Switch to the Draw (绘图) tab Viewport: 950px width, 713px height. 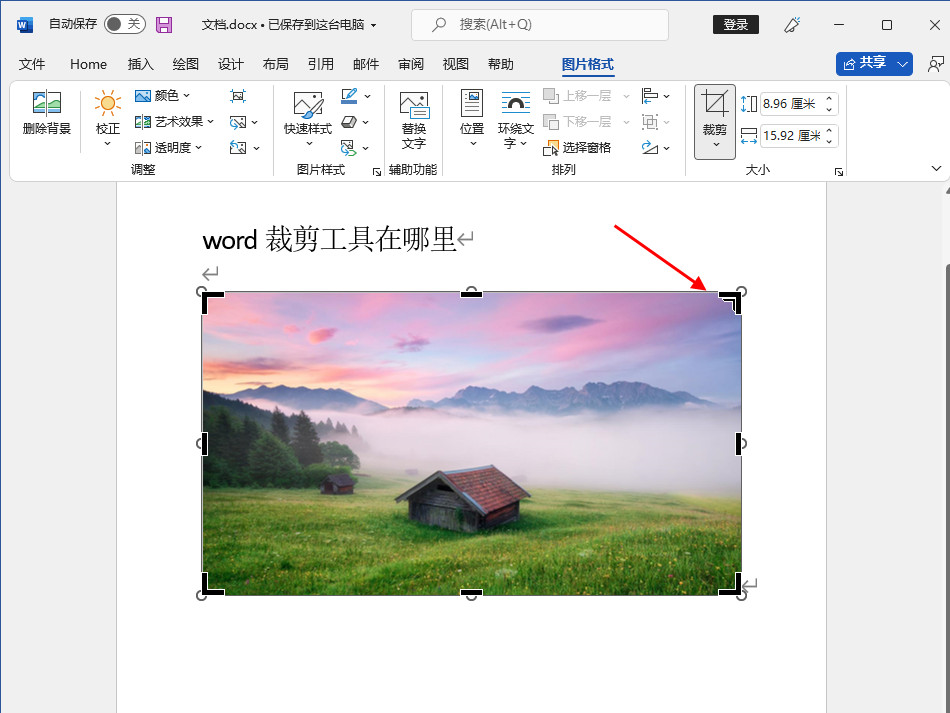(185, 64)
